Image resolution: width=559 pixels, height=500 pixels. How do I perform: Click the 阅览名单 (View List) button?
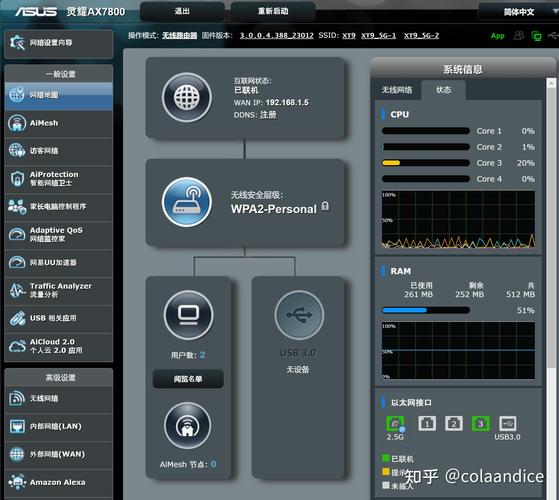point(188,379)
